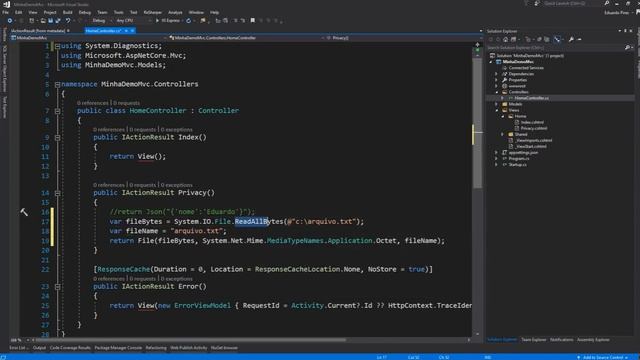Image resolution: width=640 pixels, height=360 pixels.
Task: Open the Debug configuration dropdown
Action: pyautogui.click(x=101, y=20)
